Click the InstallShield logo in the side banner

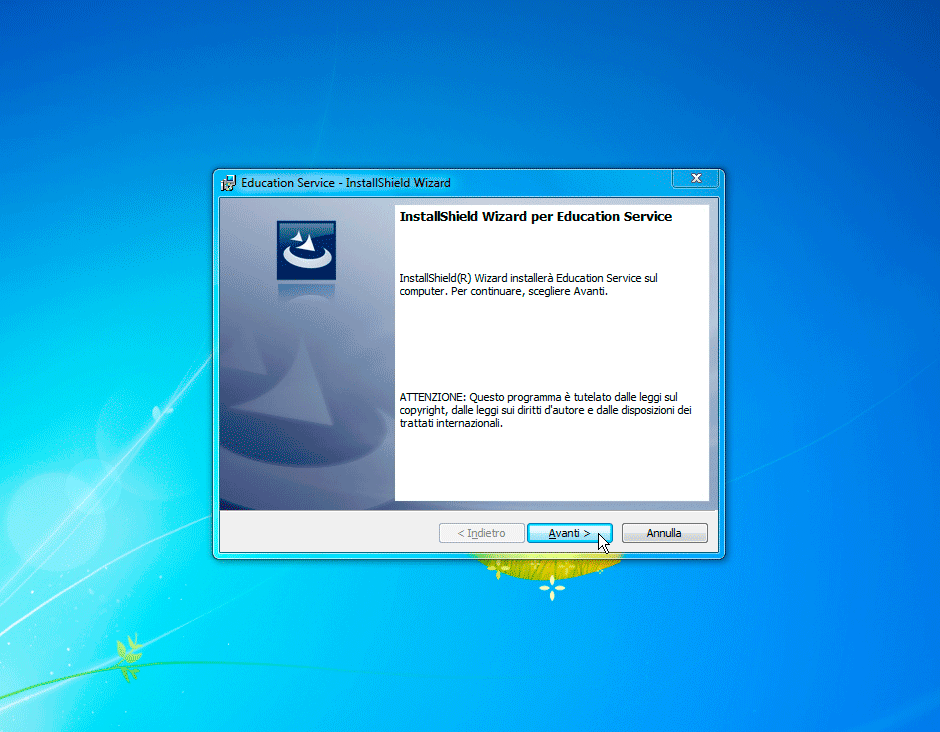(x=306, y=251)
